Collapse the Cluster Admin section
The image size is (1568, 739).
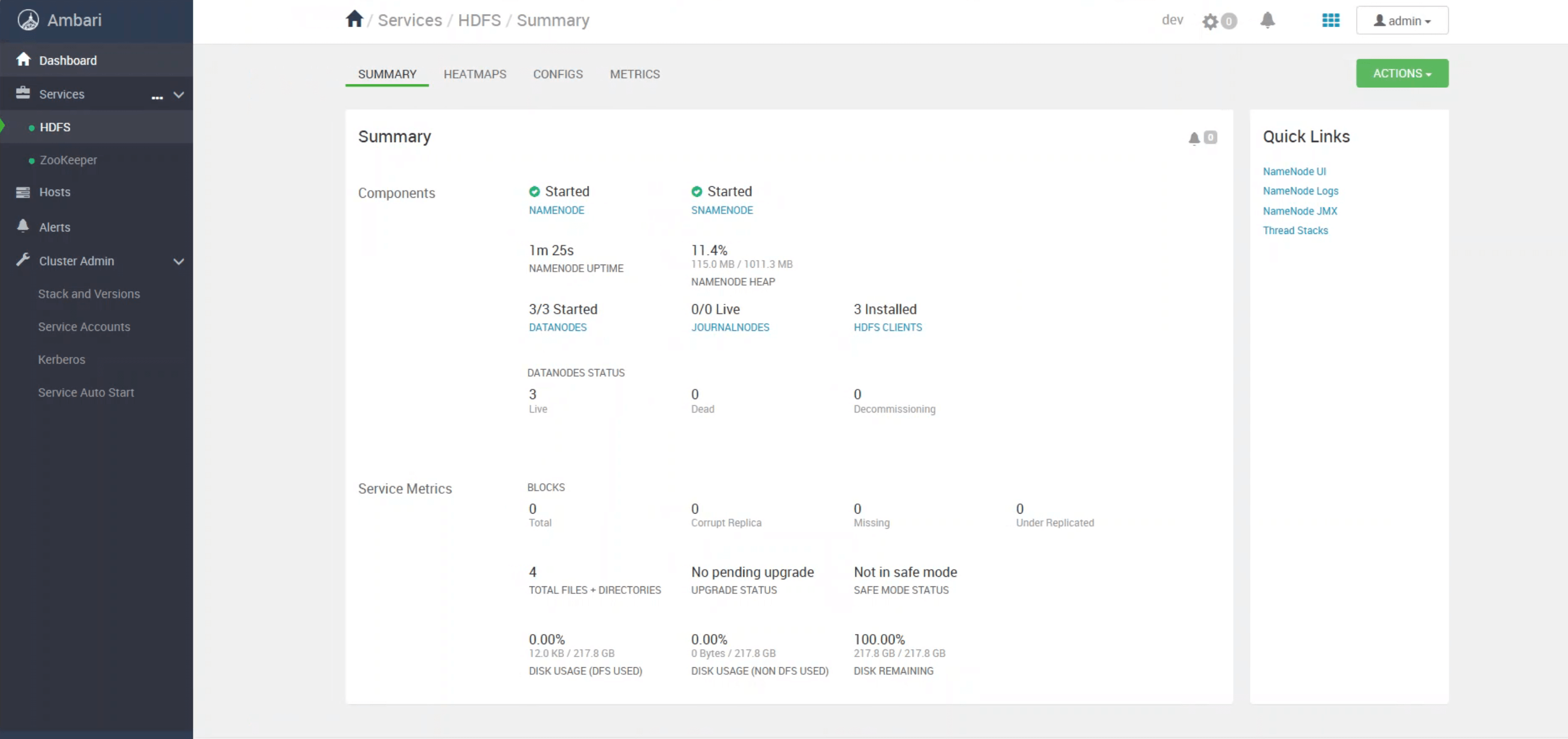click(x=178, y=262)
